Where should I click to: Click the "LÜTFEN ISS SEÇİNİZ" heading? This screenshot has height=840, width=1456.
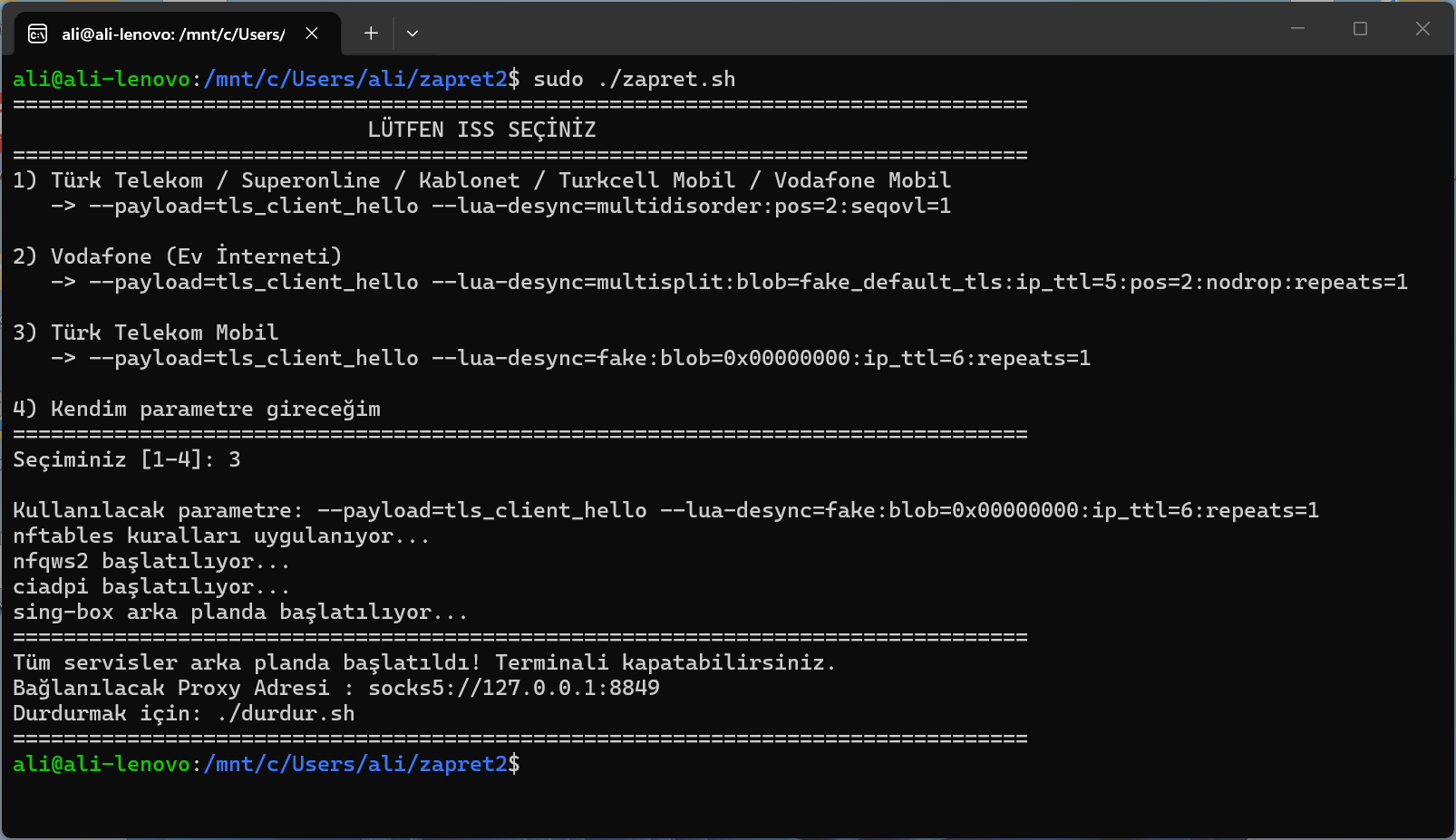(481, 130)
